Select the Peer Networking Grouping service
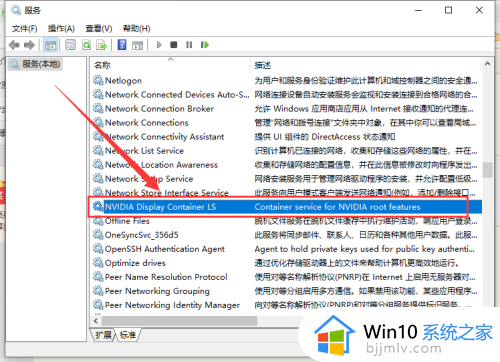The width and height of the screenshot is (500, 362). pos(287,291)
